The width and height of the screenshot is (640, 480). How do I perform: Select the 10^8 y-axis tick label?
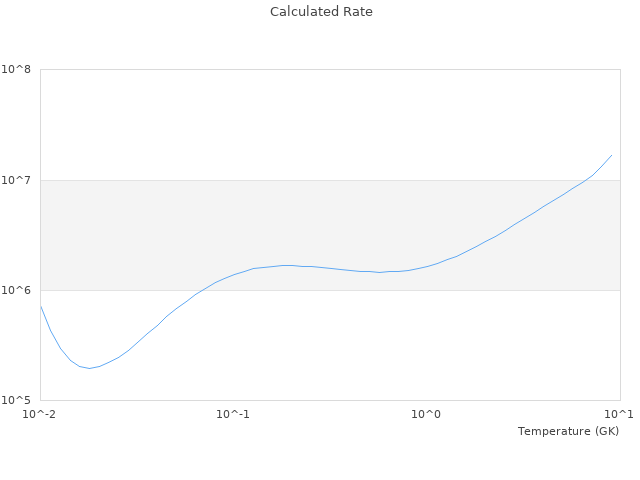(x=16, y=70)
